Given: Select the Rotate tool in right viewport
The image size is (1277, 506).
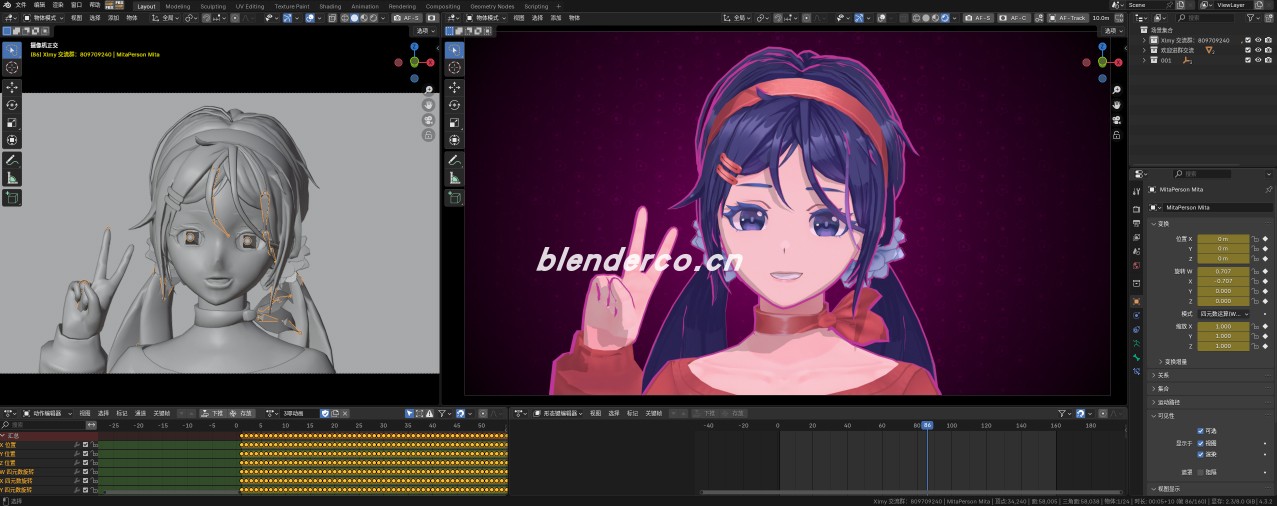Looking at the screenshot, I should click(x=454, y=105).
